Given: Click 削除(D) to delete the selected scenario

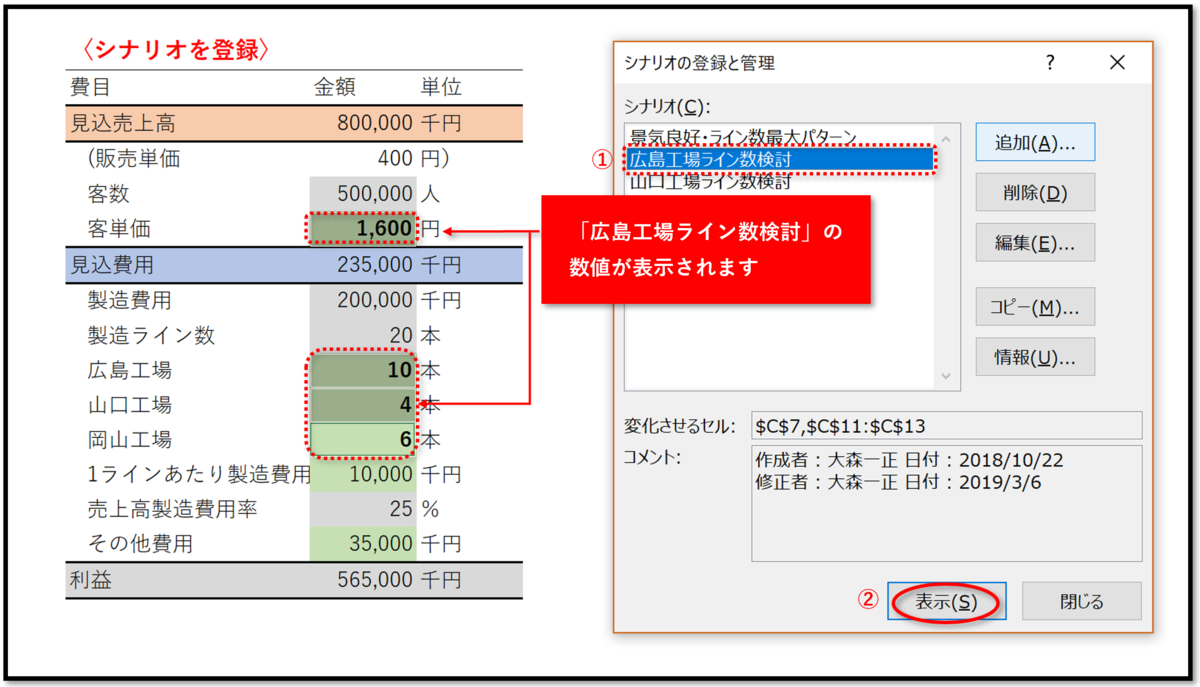Looking at the screenshot, I should click(1035, 191).
